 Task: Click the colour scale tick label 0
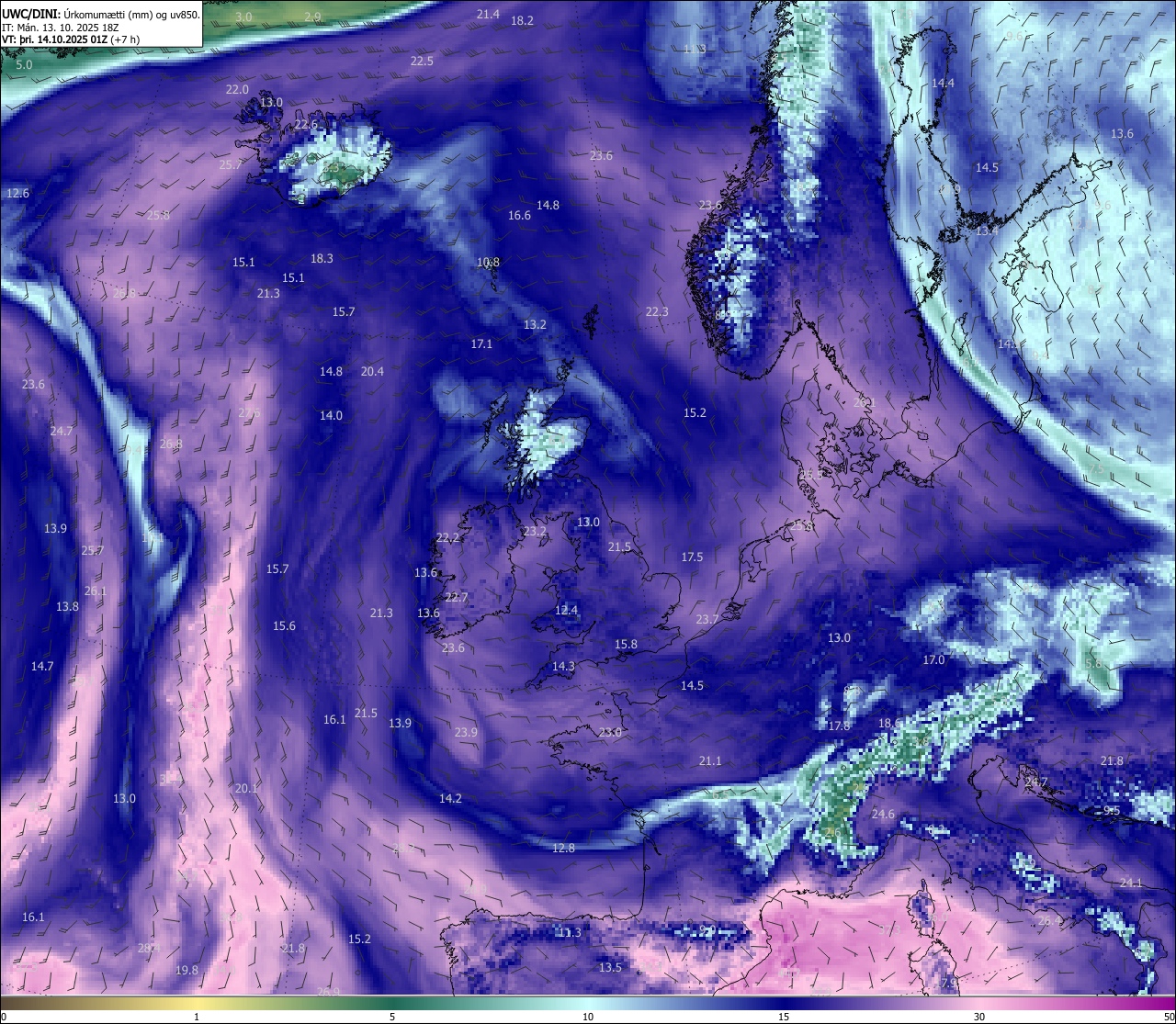[4, 1017]
